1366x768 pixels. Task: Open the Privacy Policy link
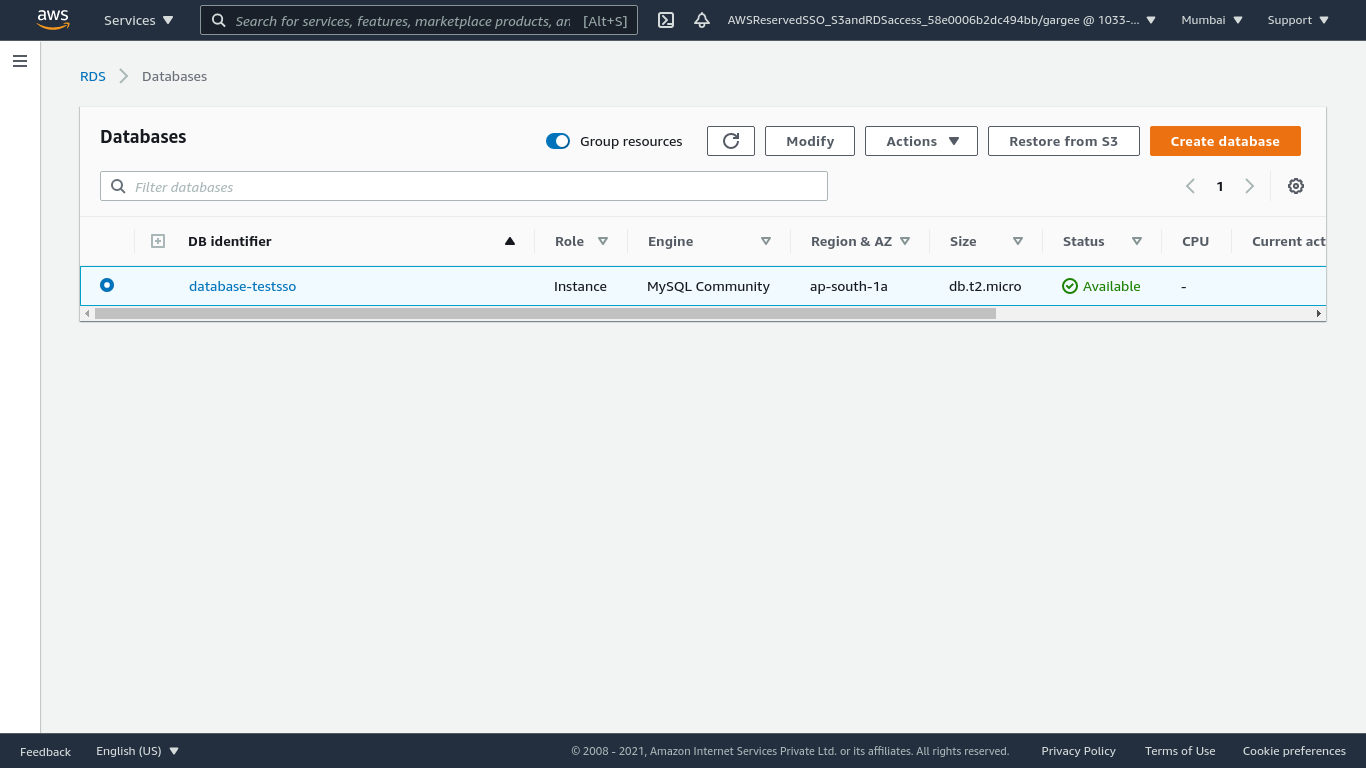(x=1078, y=751)
